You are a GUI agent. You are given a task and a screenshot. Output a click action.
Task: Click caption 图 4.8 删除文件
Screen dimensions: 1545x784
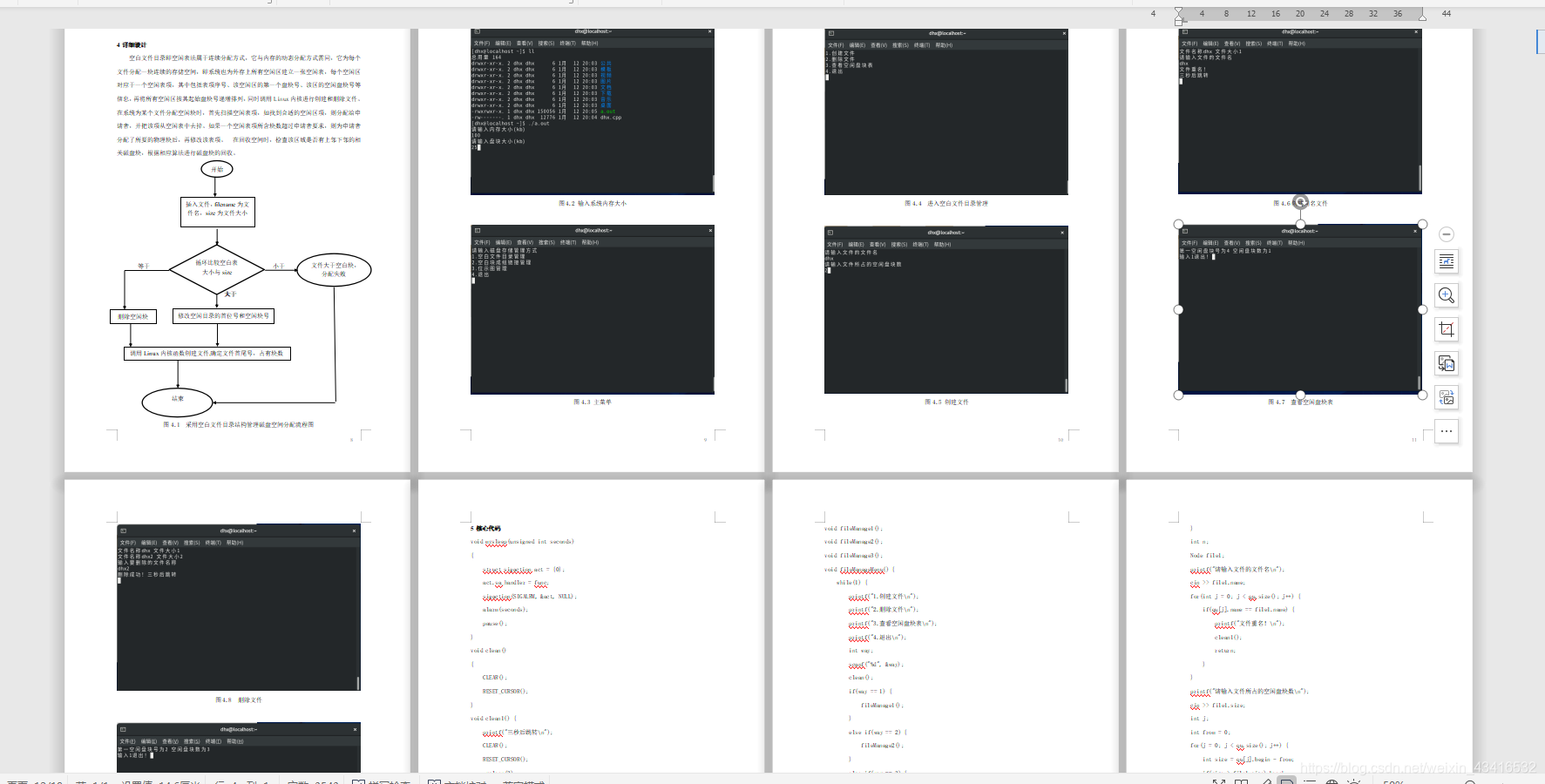pos(239,700)
